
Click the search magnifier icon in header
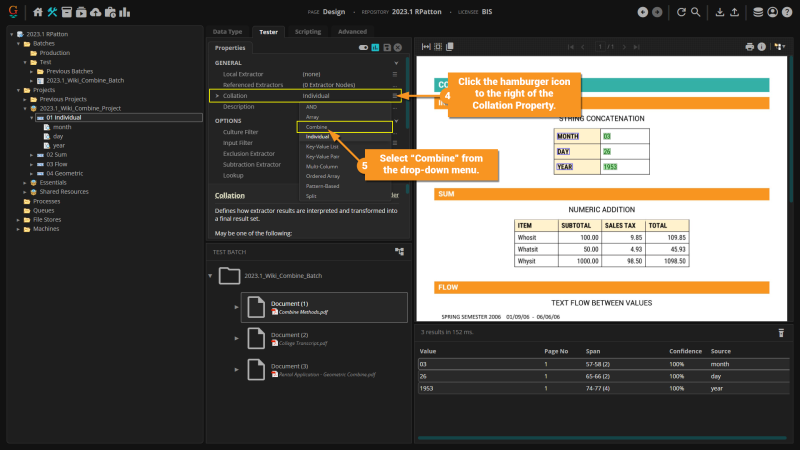[695, 12]
